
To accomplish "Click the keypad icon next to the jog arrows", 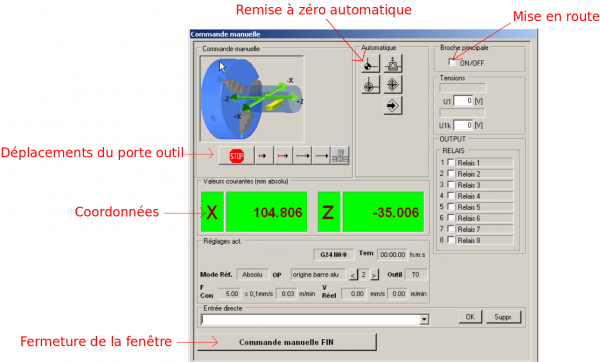I will 340,156.
